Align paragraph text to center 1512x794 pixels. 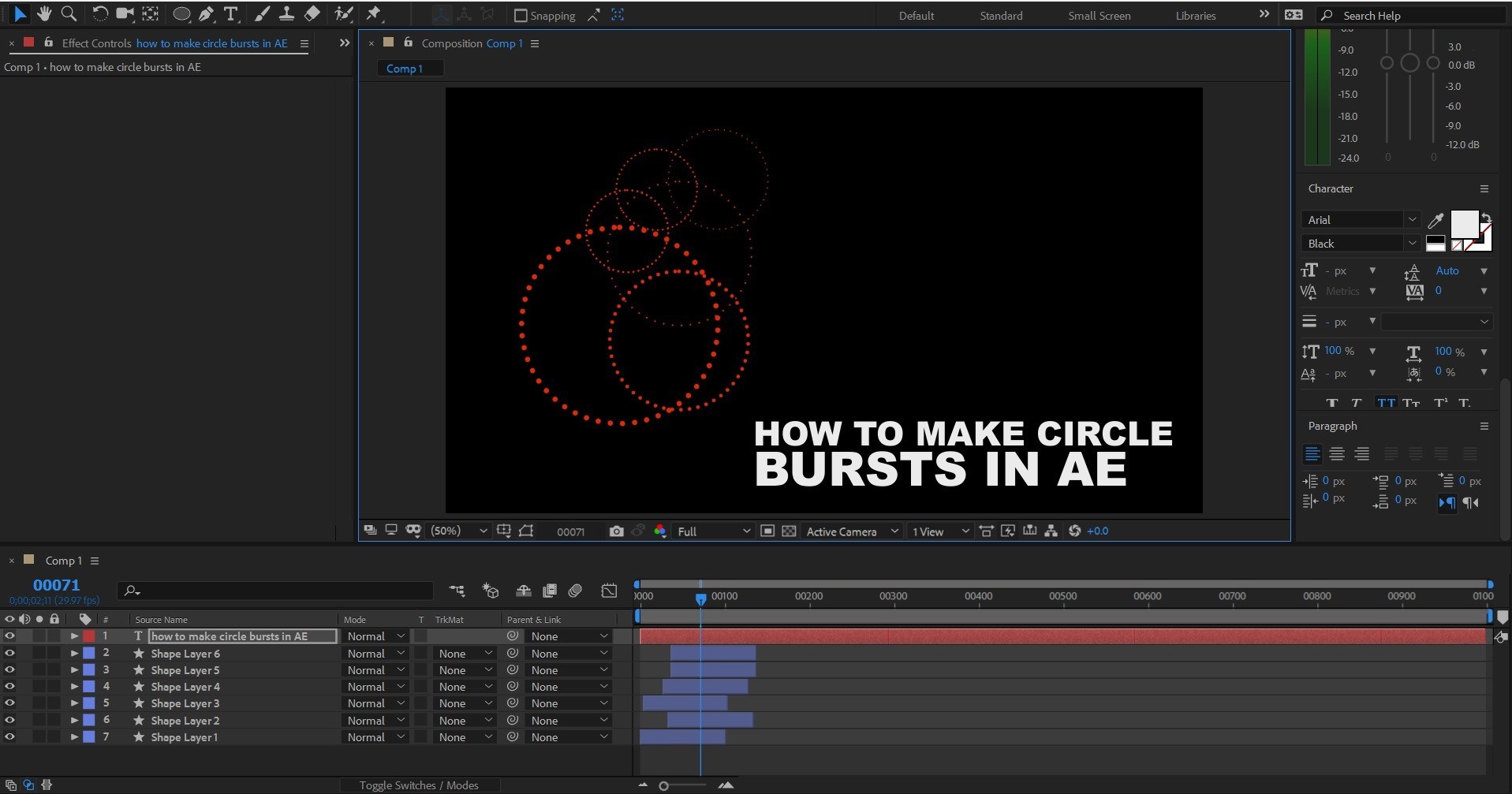pos(1336,454)
